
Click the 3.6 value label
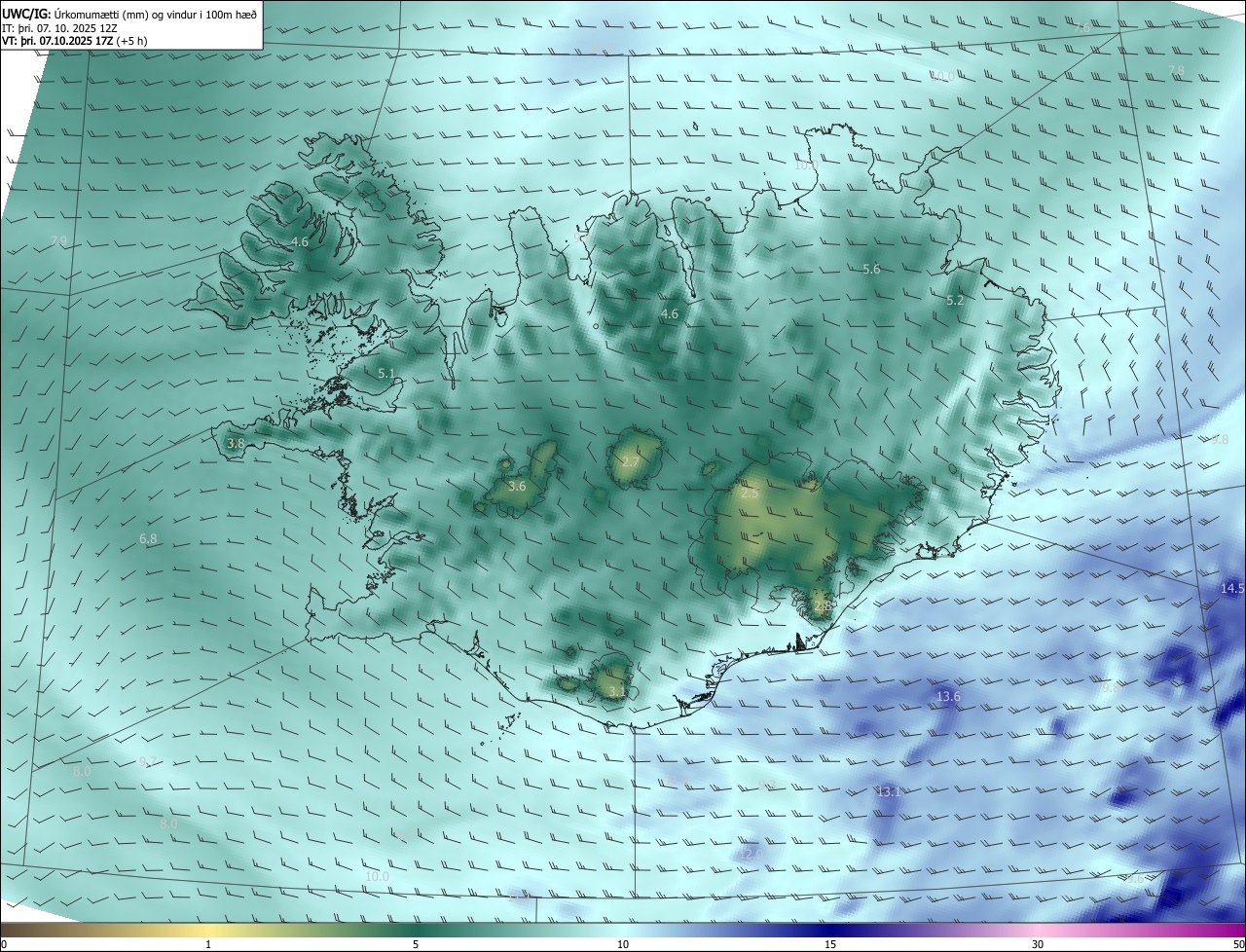click(x=517, y=486)
